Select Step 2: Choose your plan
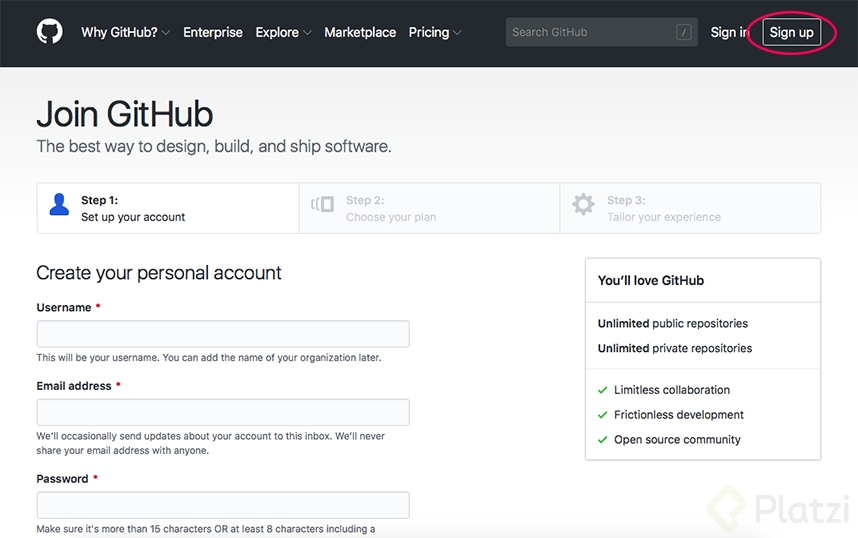Image resolution: width=858 pixels, height=538 pixels. [429, 208]
